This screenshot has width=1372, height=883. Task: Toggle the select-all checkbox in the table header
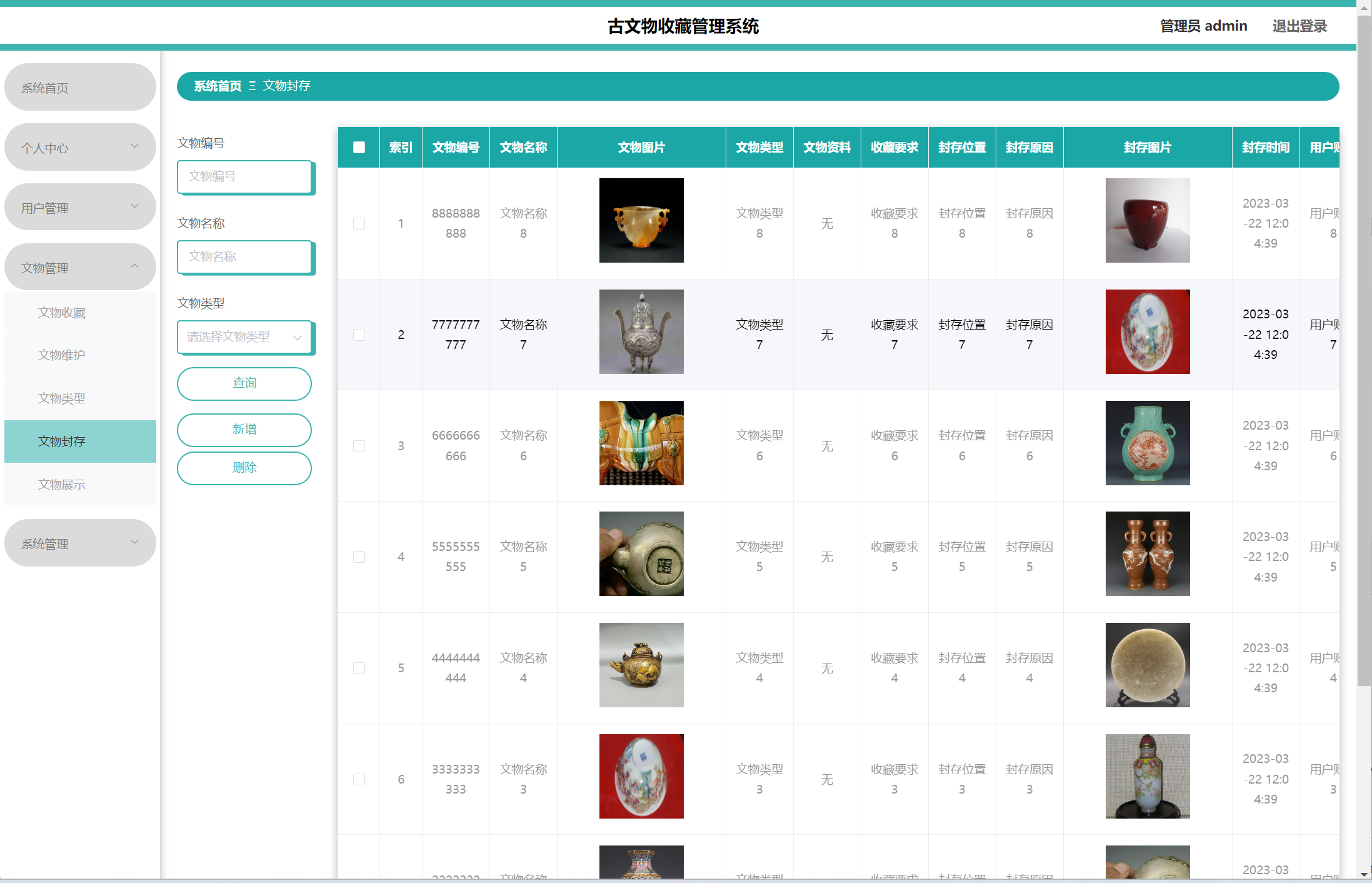tap(359, 147)
